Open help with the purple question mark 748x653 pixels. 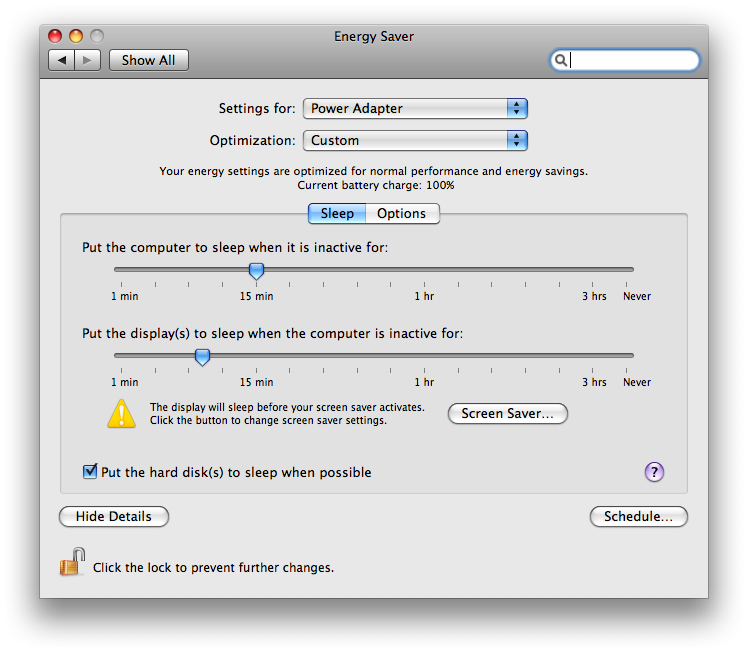[654, 472]
